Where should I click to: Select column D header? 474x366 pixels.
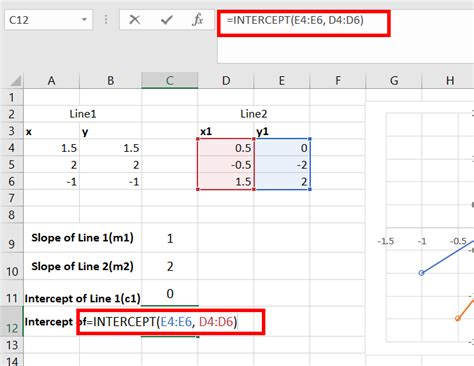coord(226,81)
